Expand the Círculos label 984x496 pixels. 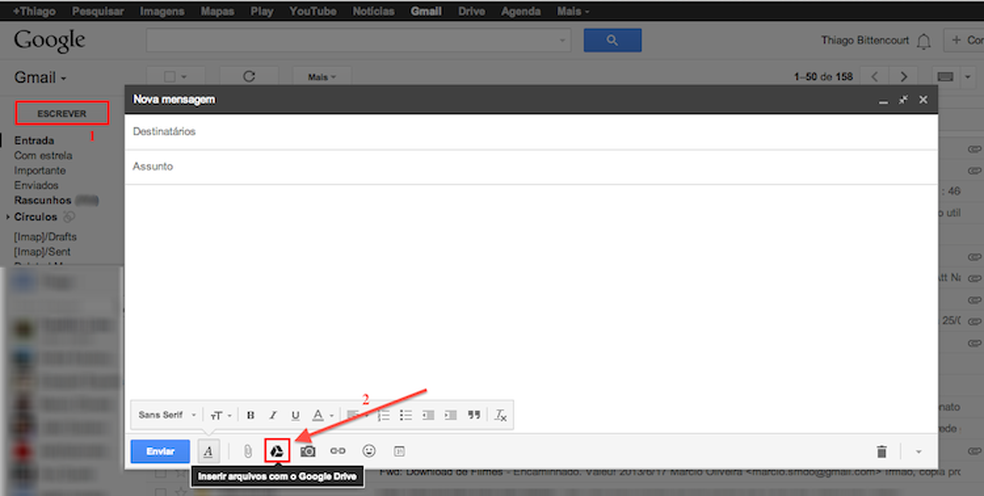pyautogui.click(x=8, y=217)
